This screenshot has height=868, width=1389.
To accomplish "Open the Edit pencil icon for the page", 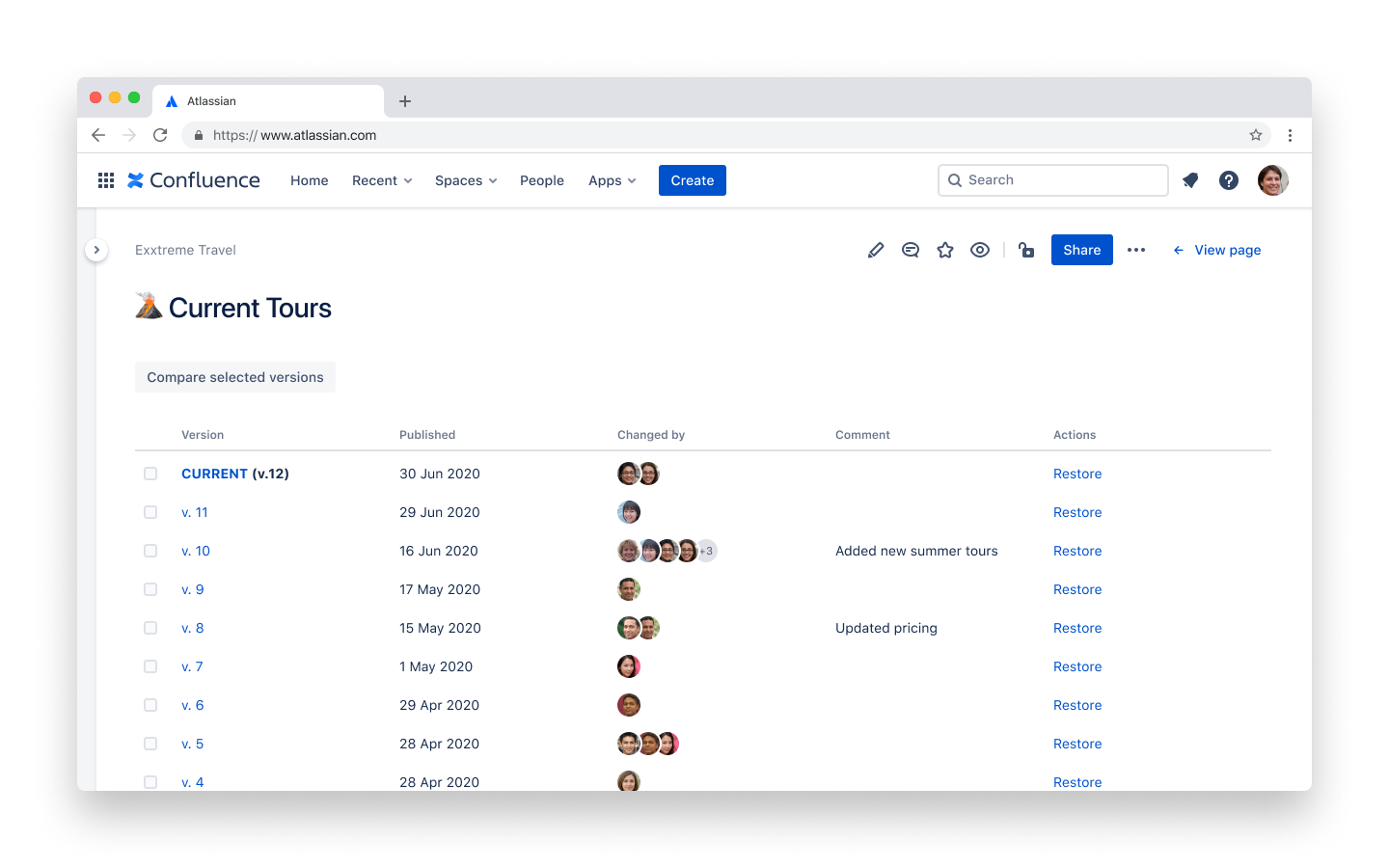I will 876,250.
